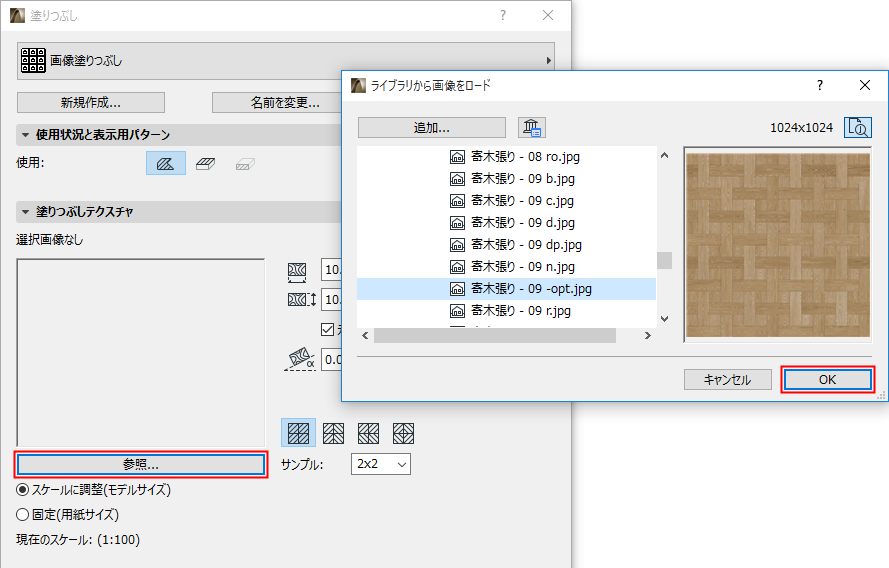
Task: Select スケールに調整(モデルサイズ) radio button
Action: 23,489
